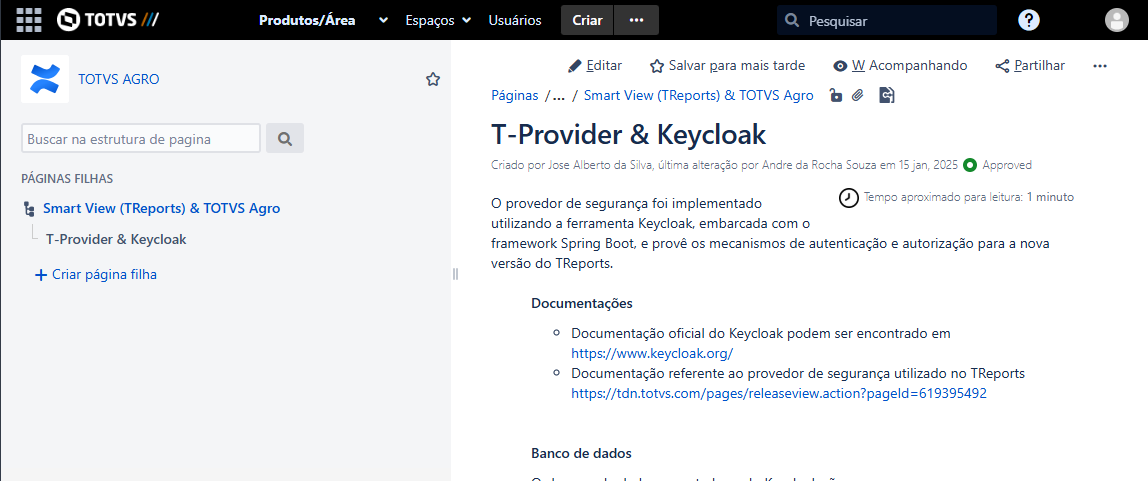Click Salvar para mais tarde
The image size is (1148, 481).
click(728, 66)
